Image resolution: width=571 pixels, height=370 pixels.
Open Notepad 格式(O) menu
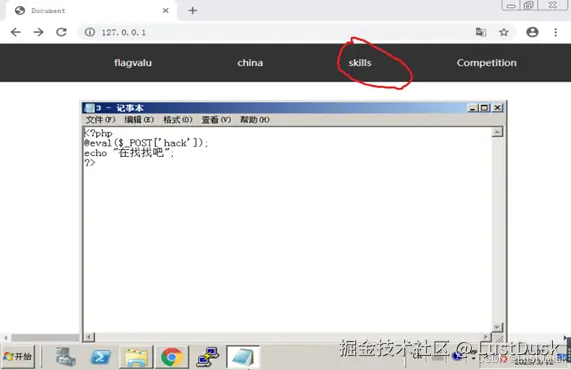178,119
